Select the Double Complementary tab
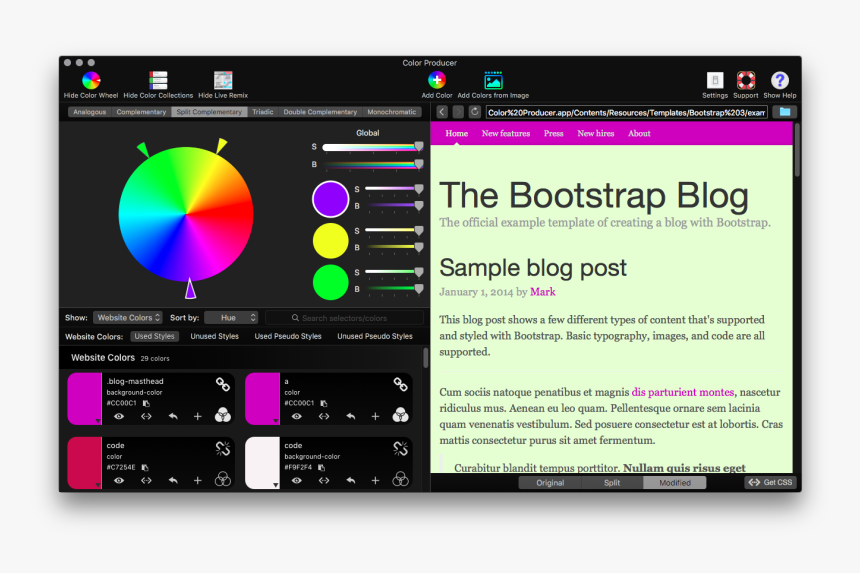The height and width of the screenshot is (573, 860). (x=320, y=112)
